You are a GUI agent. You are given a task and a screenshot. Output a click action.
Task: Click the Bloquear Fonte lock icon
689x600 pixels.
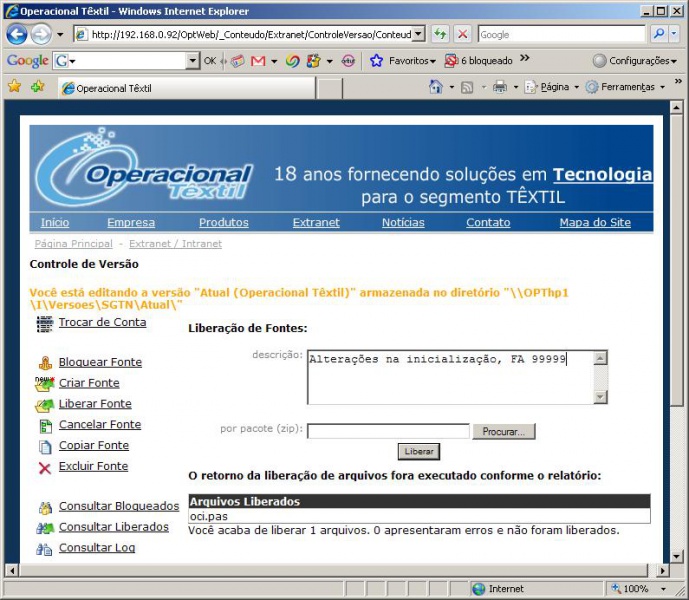click(x=44, y=363)
